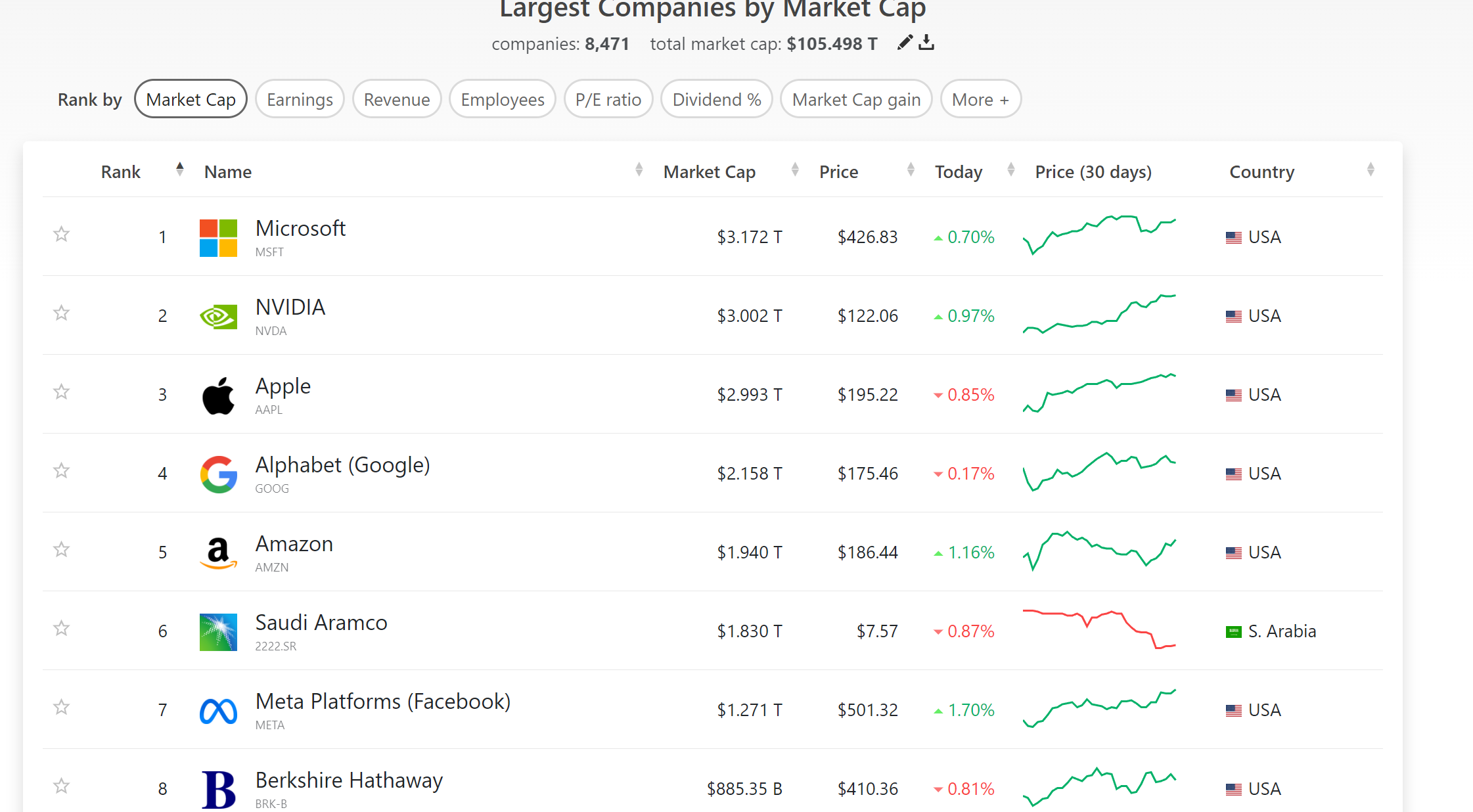Click Microsoft's 30-day price chart

[1099, 235]
